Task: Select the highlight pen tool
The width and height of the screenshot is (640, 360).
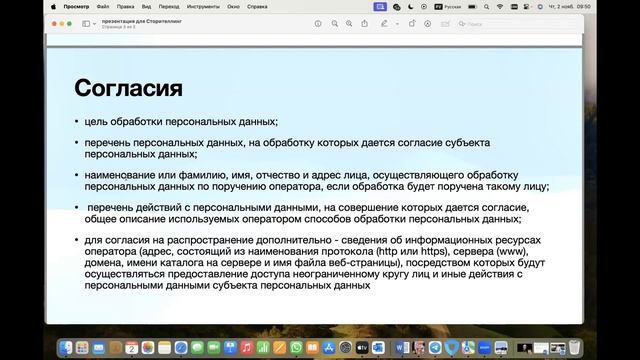Action: click(384, 24)
